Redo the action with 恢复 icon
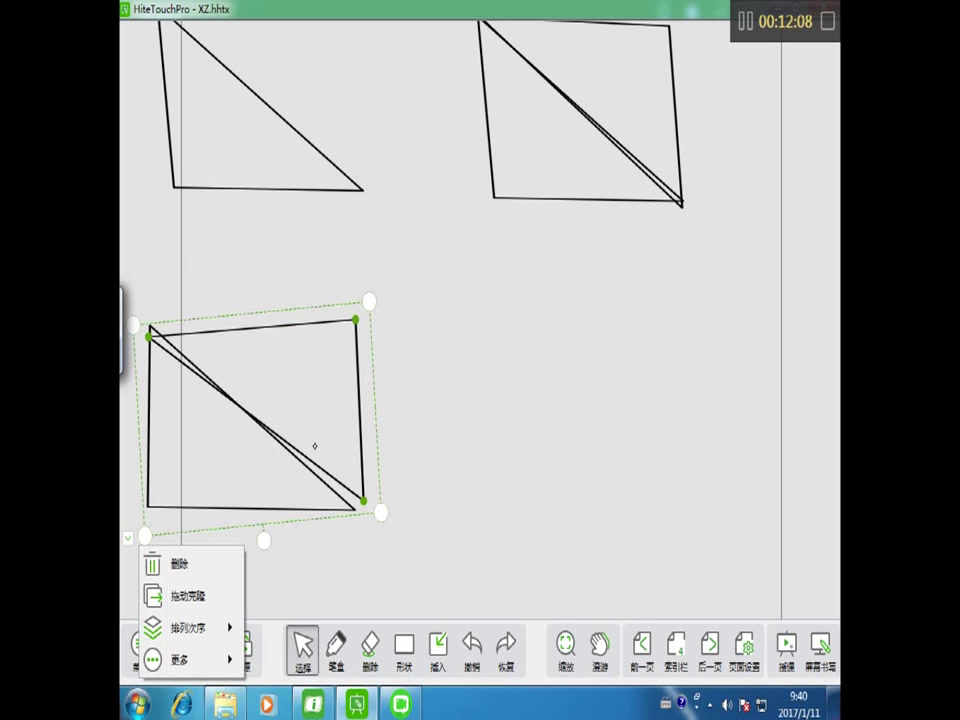 [x=506, y=648]
